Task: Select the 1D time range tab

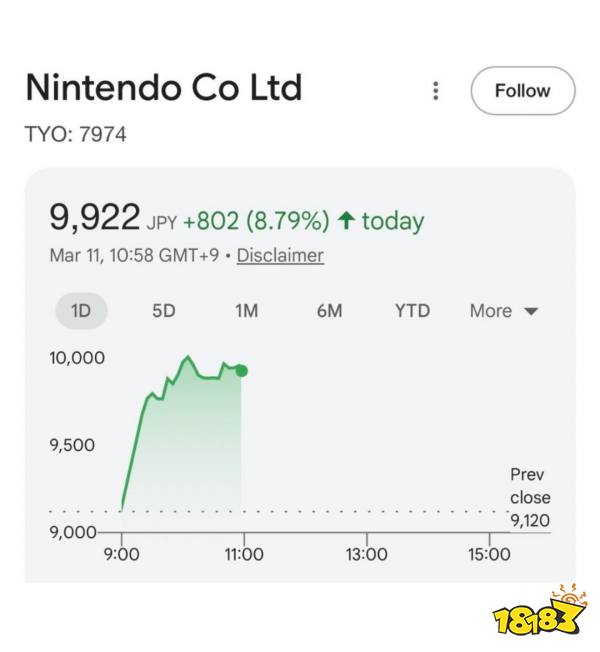Action: [81, 311]
